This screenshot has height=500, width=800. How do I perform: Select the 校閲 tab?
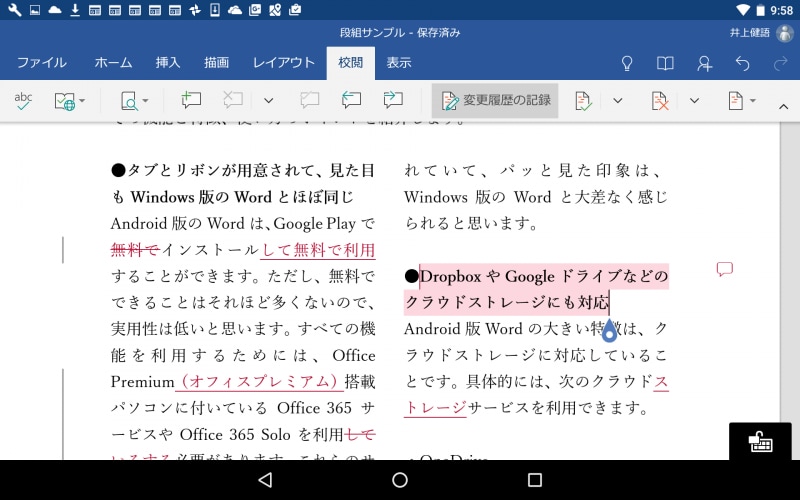click(x=351, y=63)
